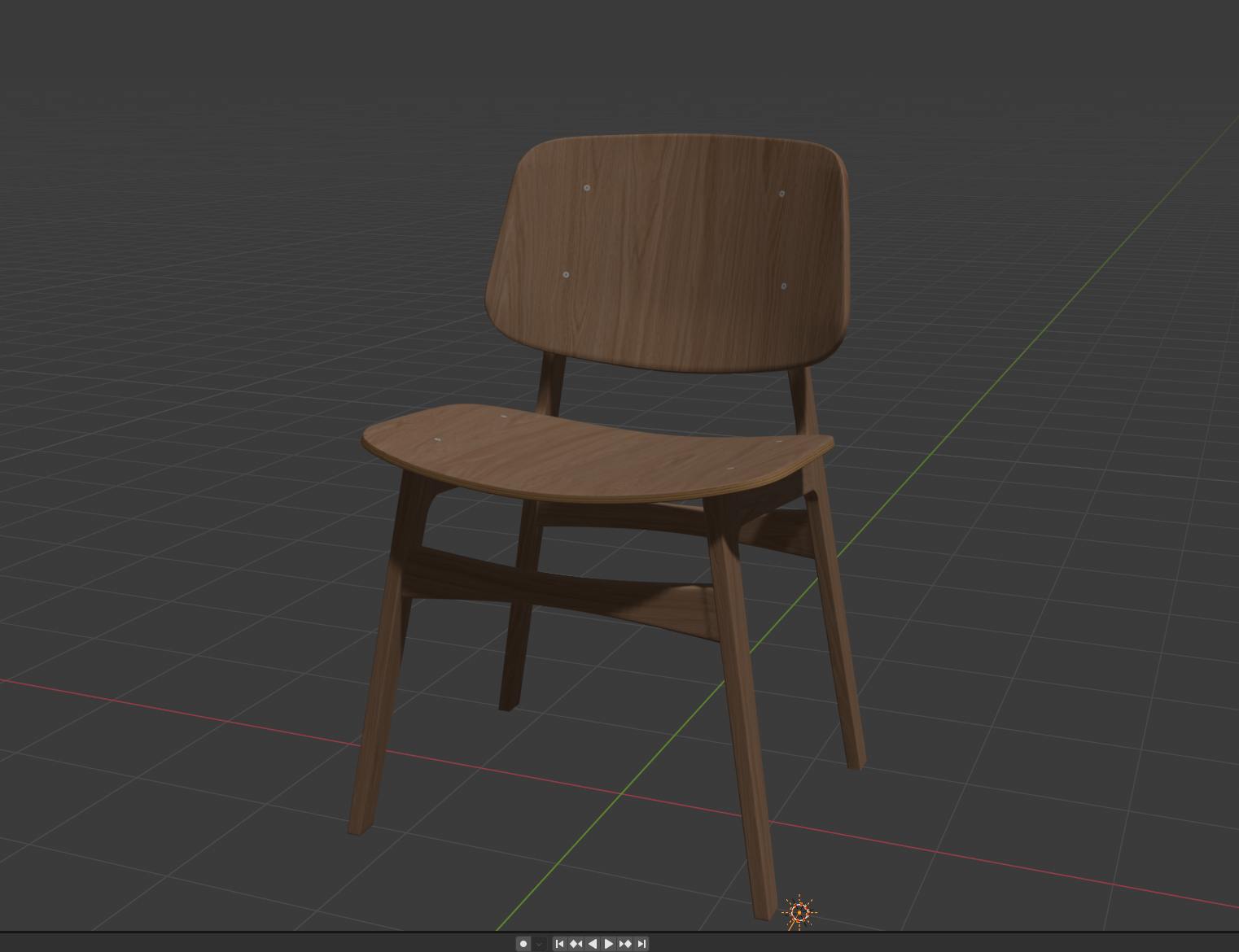Play the animation in reverse
1239x952 pixels.
click(593, 944)
